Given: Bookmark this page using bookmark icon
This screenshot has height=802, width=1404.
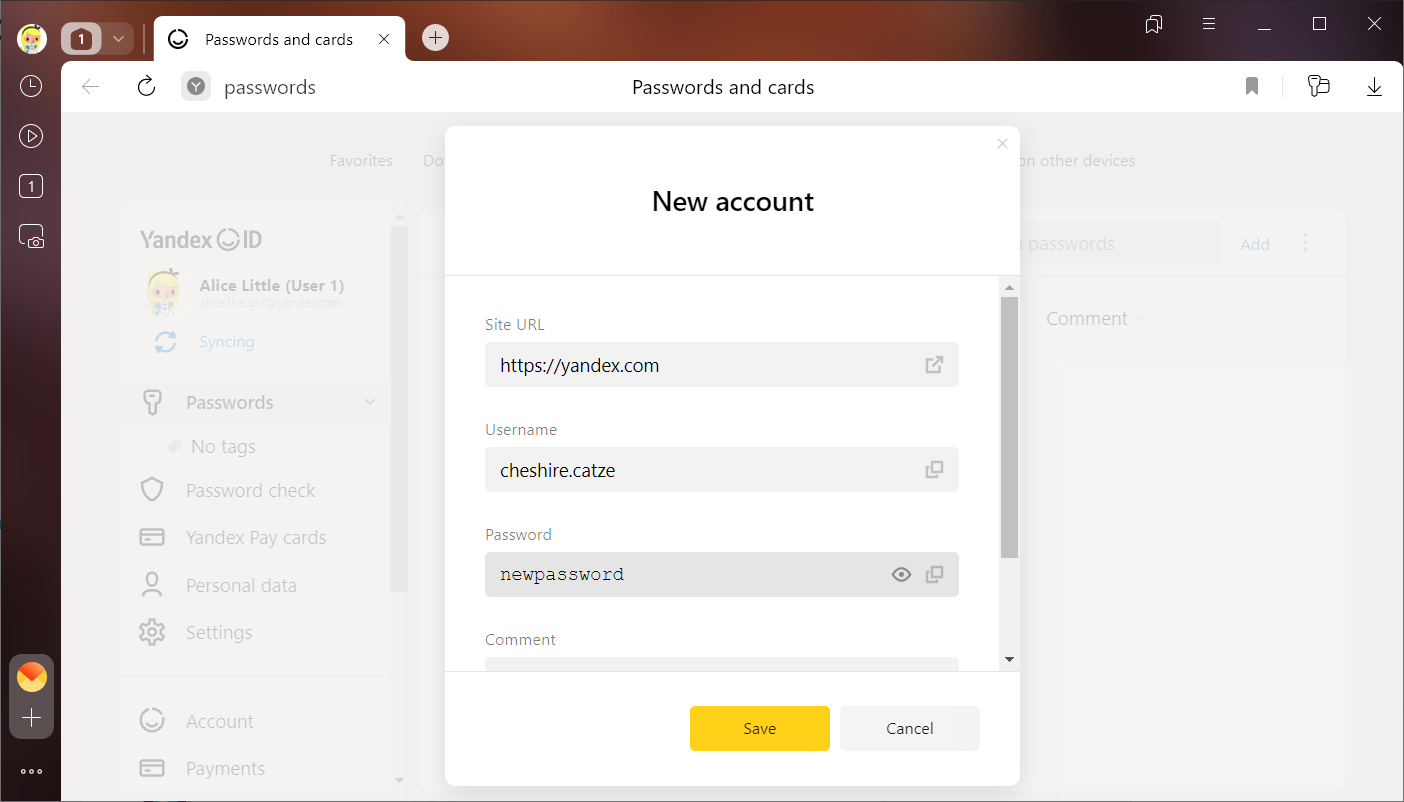Looking at the screenshot, I should click(1252, 87).
